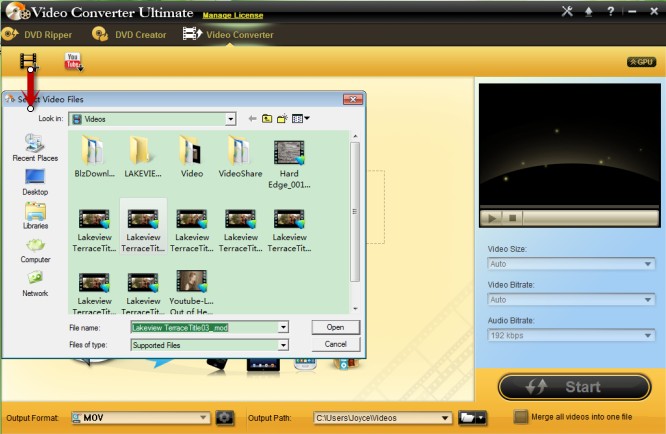Open the Output Format MOV dropdown
The height and width of the screenshot is (434, 666).
click(140, 418)
